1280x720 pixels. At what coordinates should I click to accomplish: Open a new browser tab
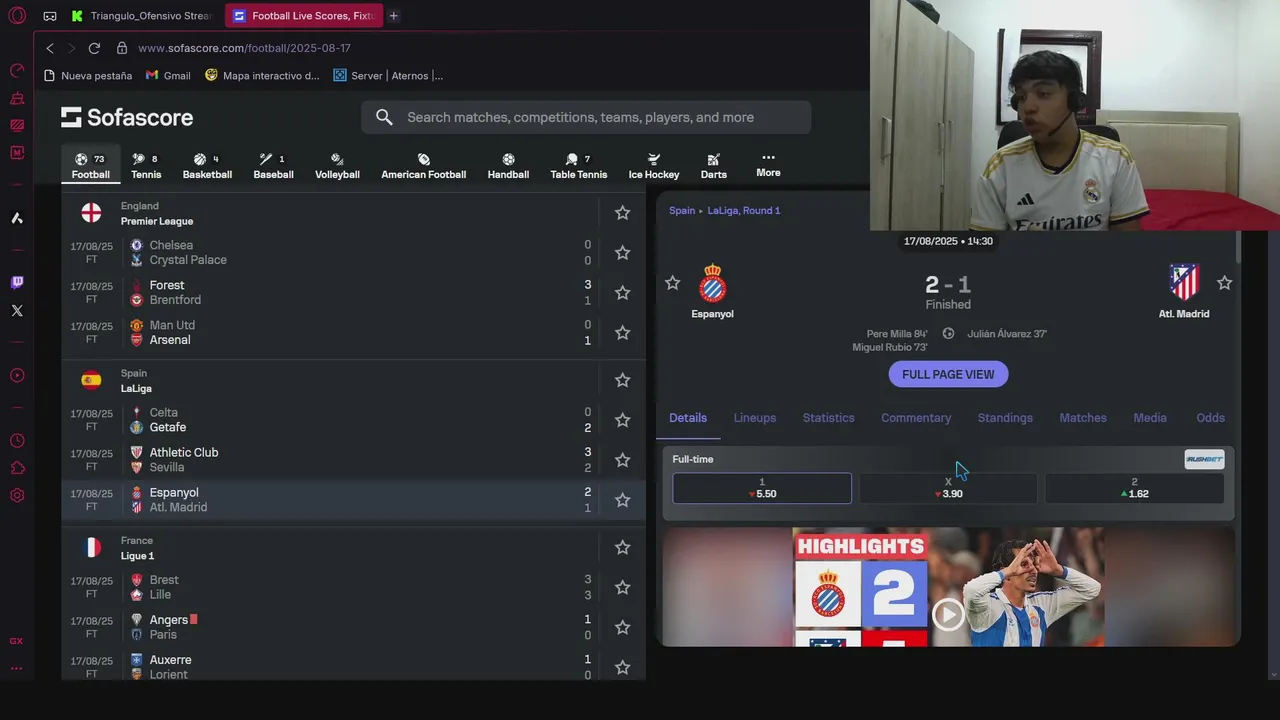coord(393,16)
